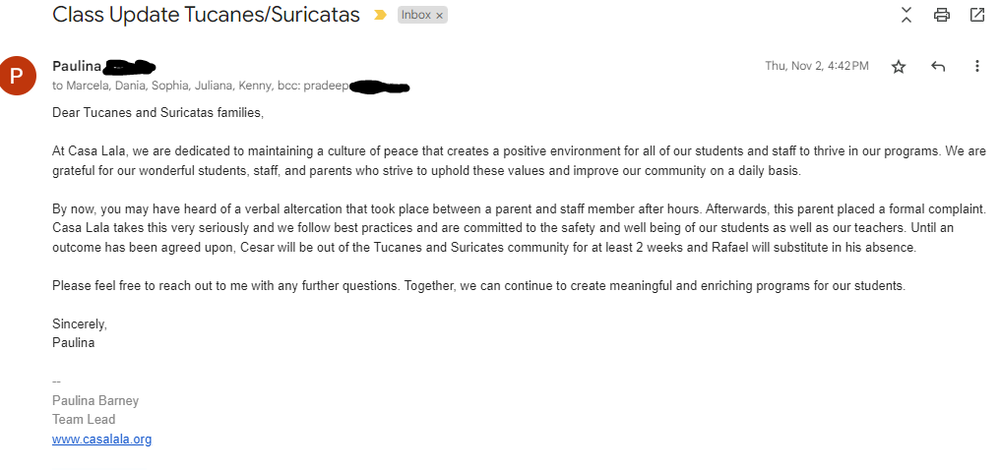The width and height of the screenshot is (1000, 470).
Task: Open the three-dot More options menu
Action: coord(977,67)
